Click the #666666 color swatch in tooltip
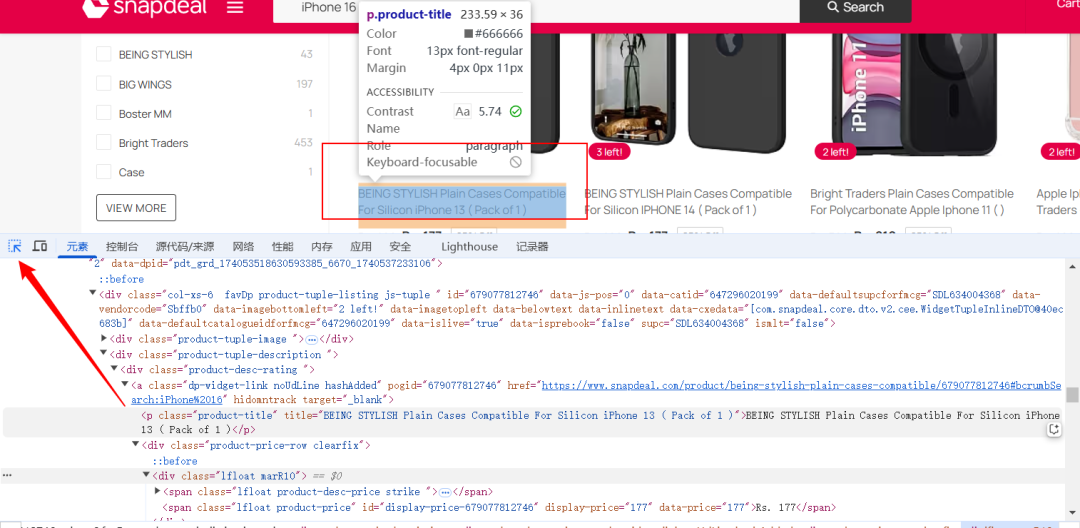This screenshot has height=528, width=1080. [x=468, y=34]
